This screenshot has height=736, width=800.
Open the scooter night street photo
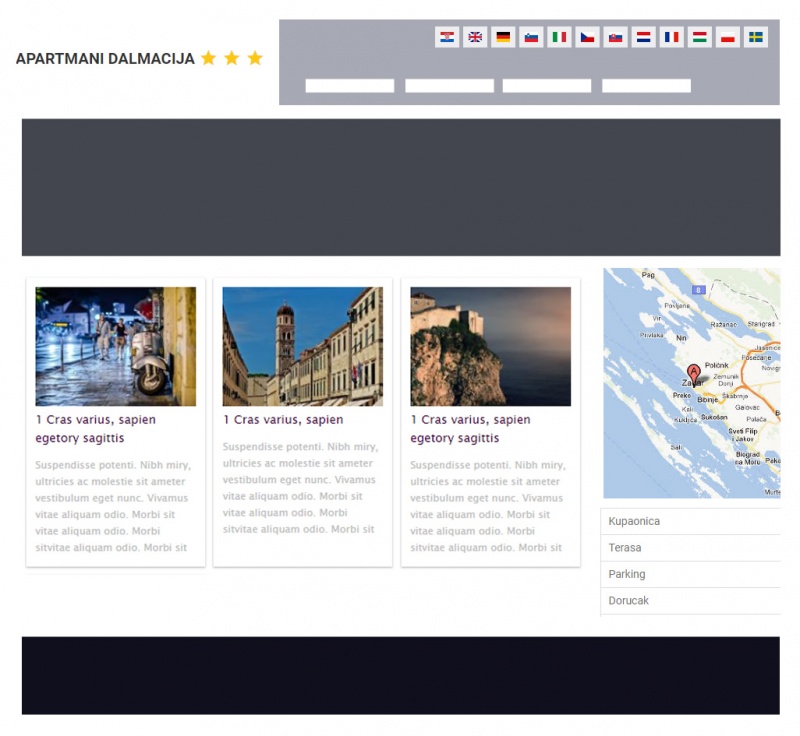pos(115,346)
